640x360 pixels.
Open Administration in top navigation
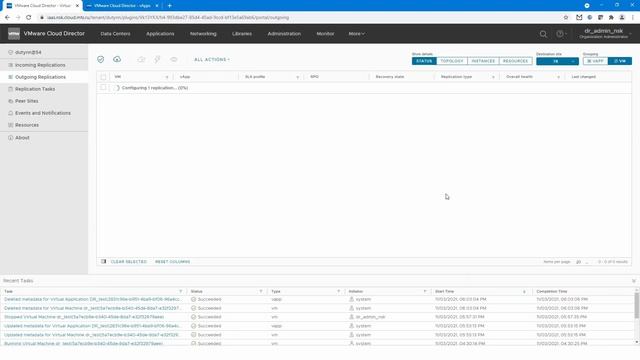(284, 34)
